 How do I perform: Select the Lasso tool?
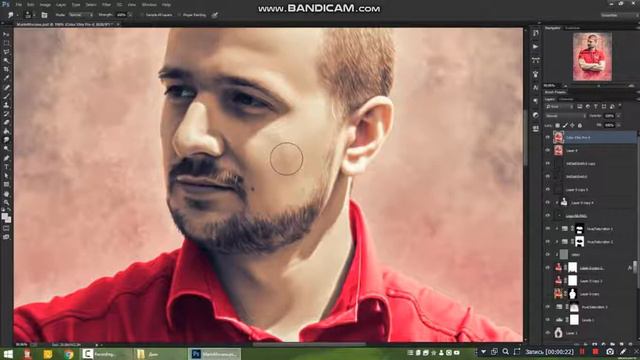[6, 52]
